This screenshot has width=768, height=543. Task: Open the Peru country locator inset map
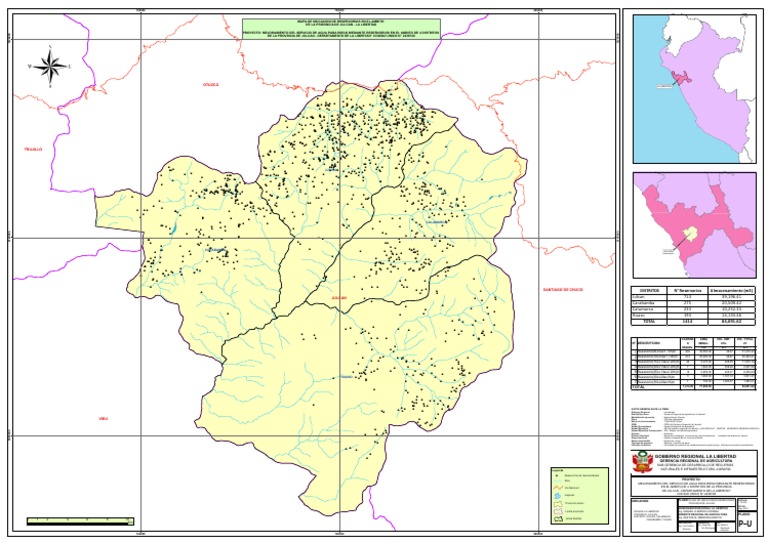tap(694, 89)
